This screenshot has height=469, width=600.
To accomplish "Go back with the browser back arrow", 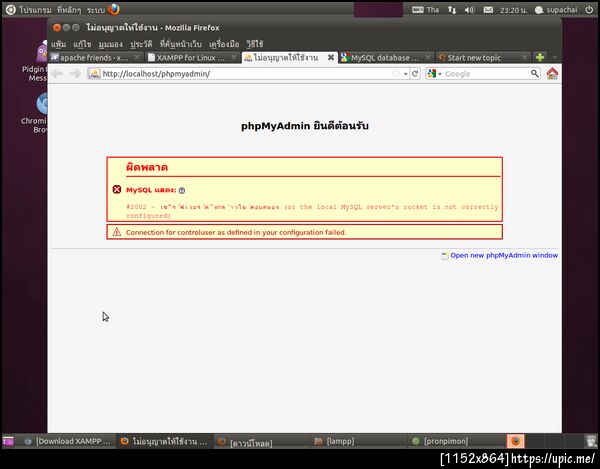I will pos(57,73).
